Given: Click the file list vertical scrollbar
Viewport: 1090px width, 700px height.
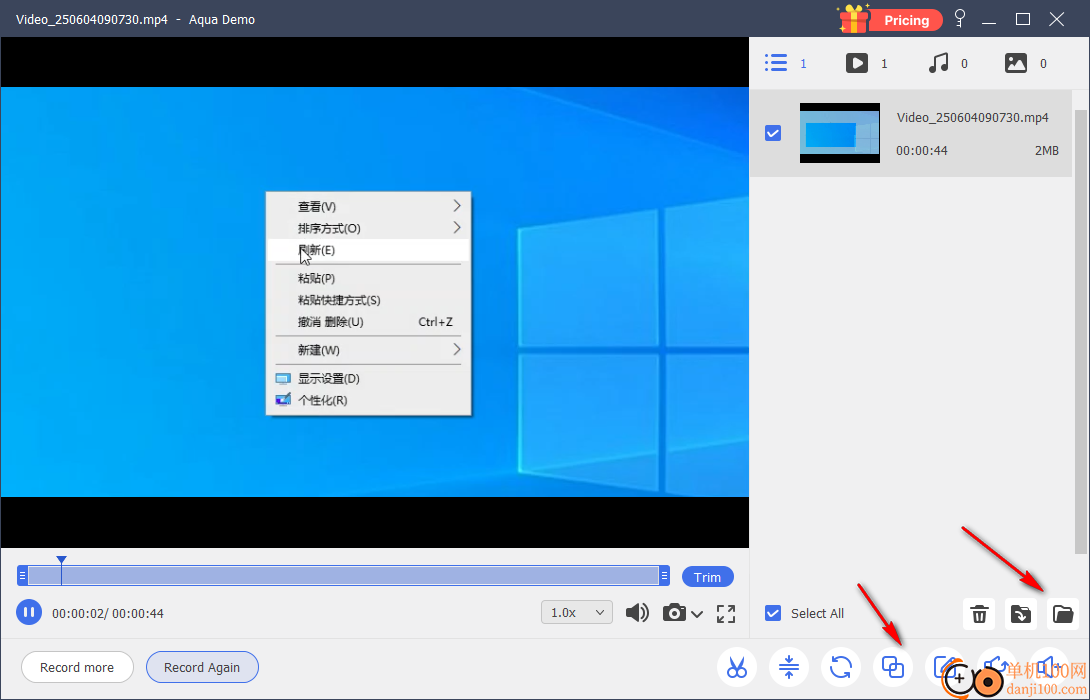Looking at the screenshot, I should pyautogui.click(x=1081, y=330).
